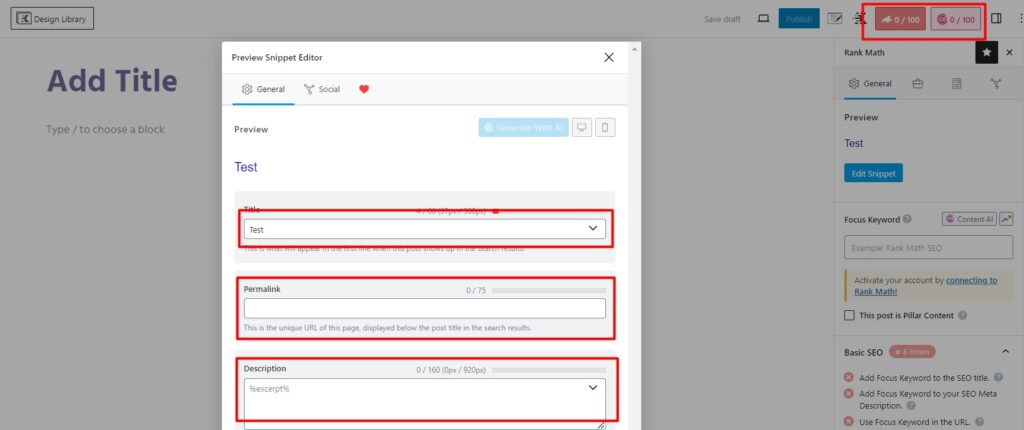Collapse the Basic SEO section
The image size is (1024, 430).
pyautogui.click(x=1006, y=352)
